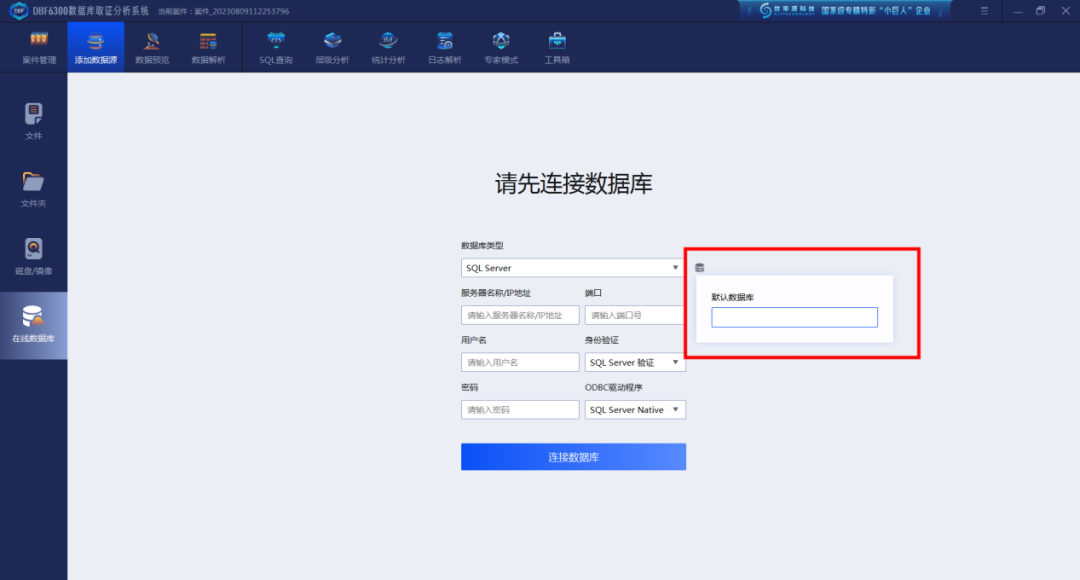
Task: Close the application window
Action: 1066,11
